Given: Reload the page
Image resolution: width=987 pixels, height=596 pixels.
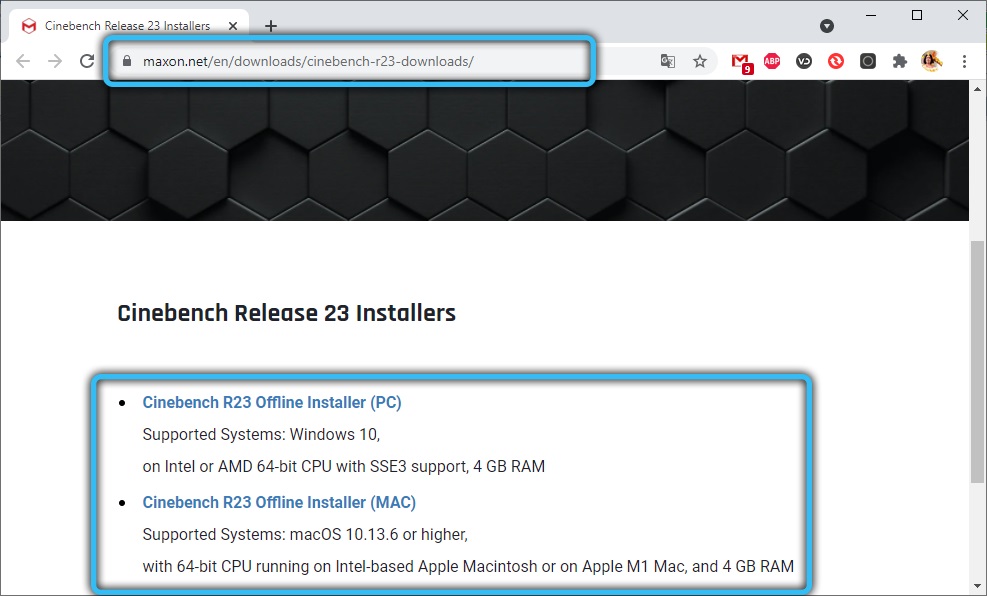Looking at the screenshot, I should click(87, 61).
